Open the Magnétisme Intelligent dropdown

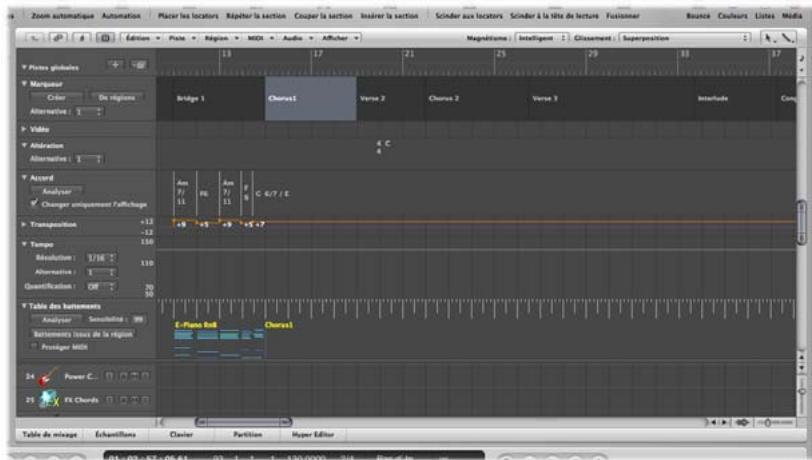(542, 38)
